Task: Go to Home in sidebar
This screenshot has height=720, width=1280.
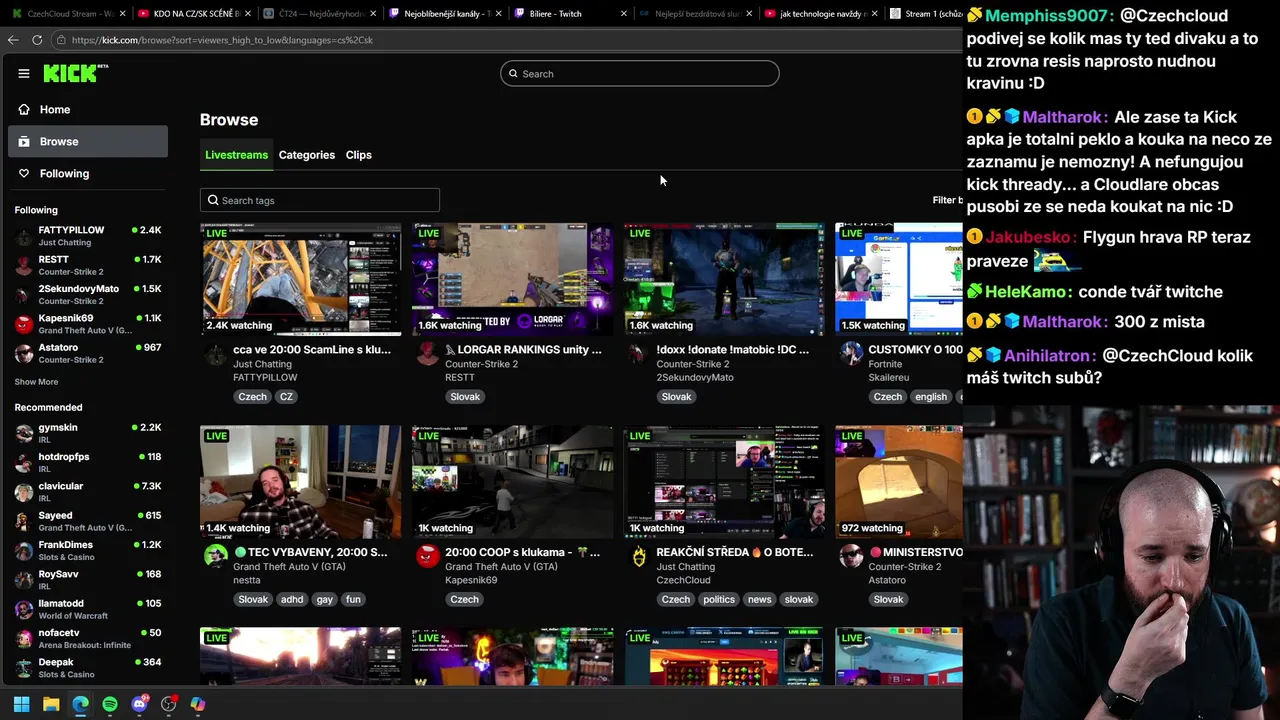Action: pyautogui.click(x=88, y=109)
